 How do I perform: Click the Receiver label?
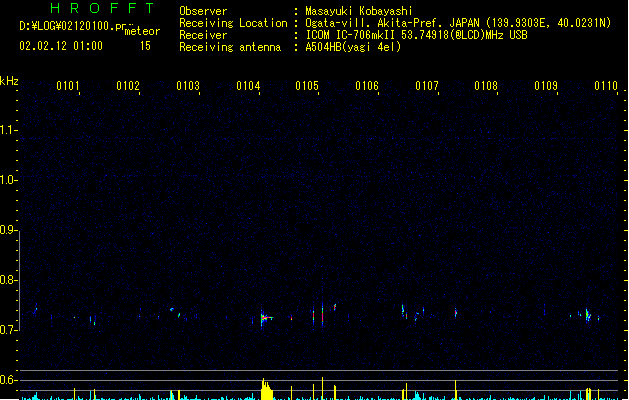click(x=203, y=35)
